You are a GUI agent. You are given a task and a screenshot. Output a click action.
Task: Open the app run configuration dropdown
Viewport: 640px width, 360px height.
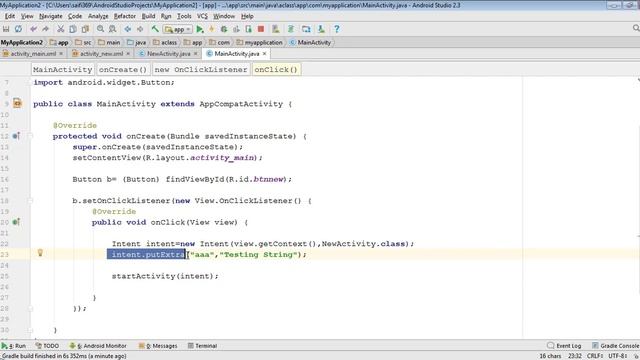(x=178, y=29)
